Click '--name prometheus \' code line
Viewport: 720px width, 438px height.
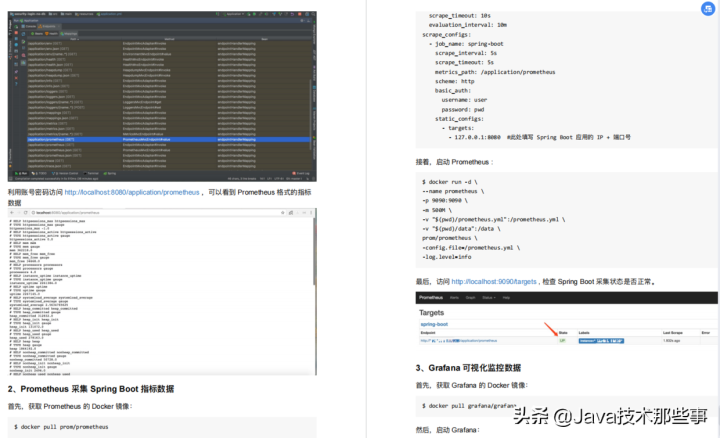pos(453,191)
